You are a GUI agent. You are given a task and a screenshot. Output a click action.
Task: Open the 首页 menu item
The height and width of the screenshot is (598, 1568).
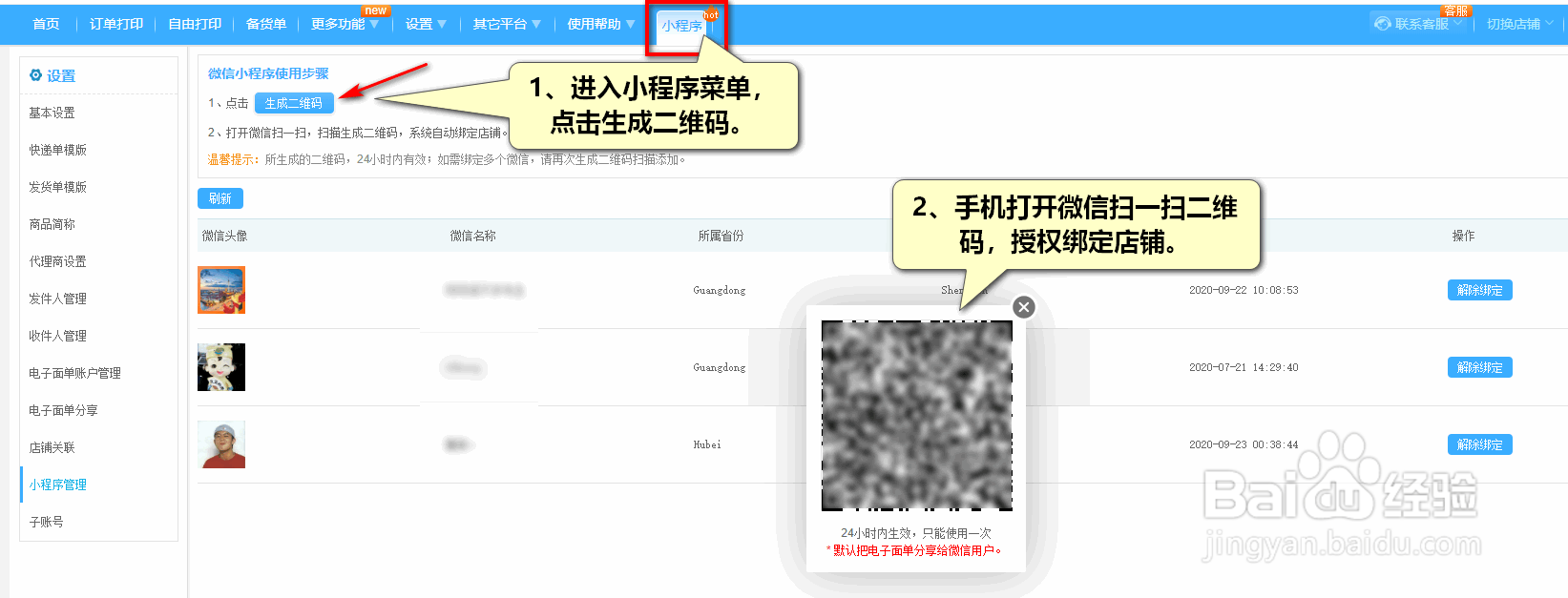[x=46, y=24]
